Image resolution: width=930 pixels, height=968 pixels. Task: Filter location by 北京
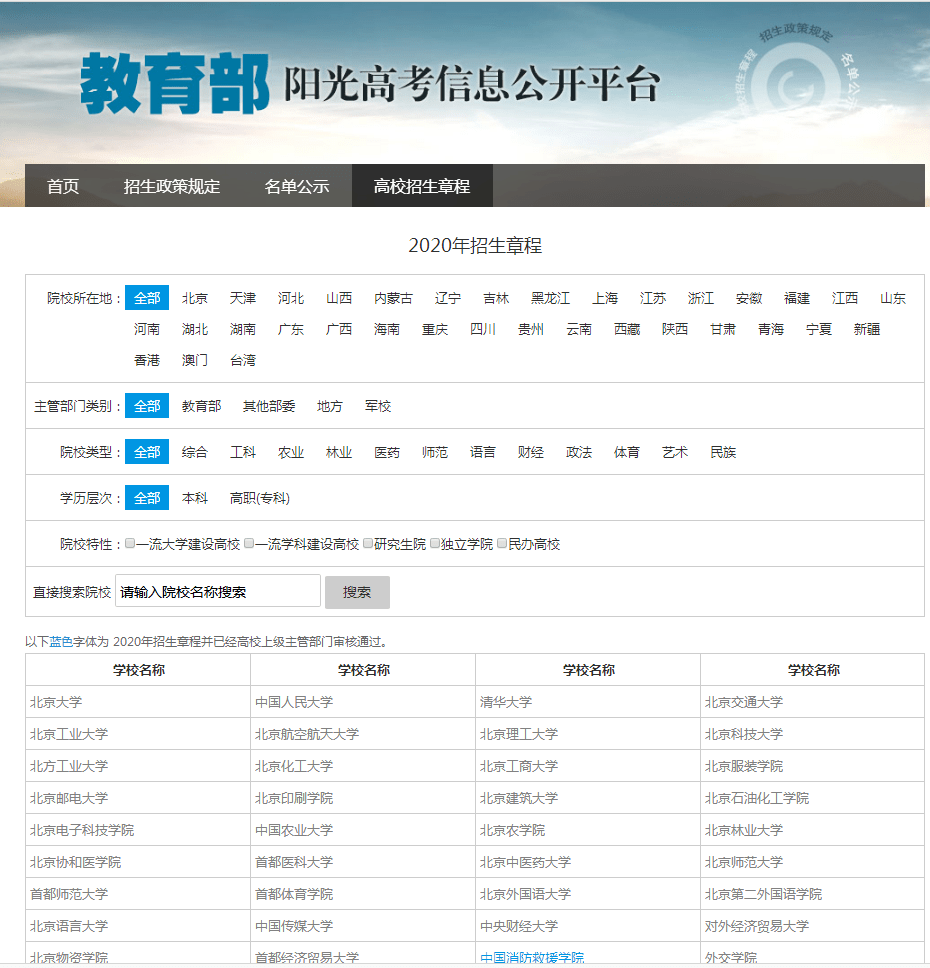tap(195, 298)
